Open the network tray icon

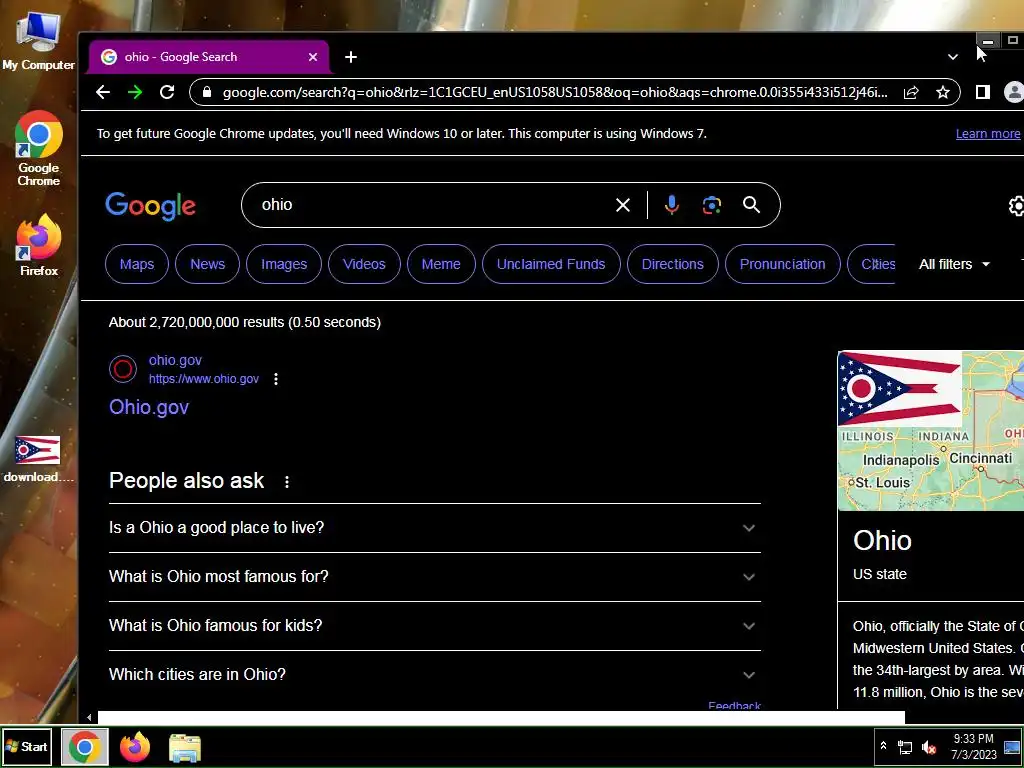click(x=905, y=747)
